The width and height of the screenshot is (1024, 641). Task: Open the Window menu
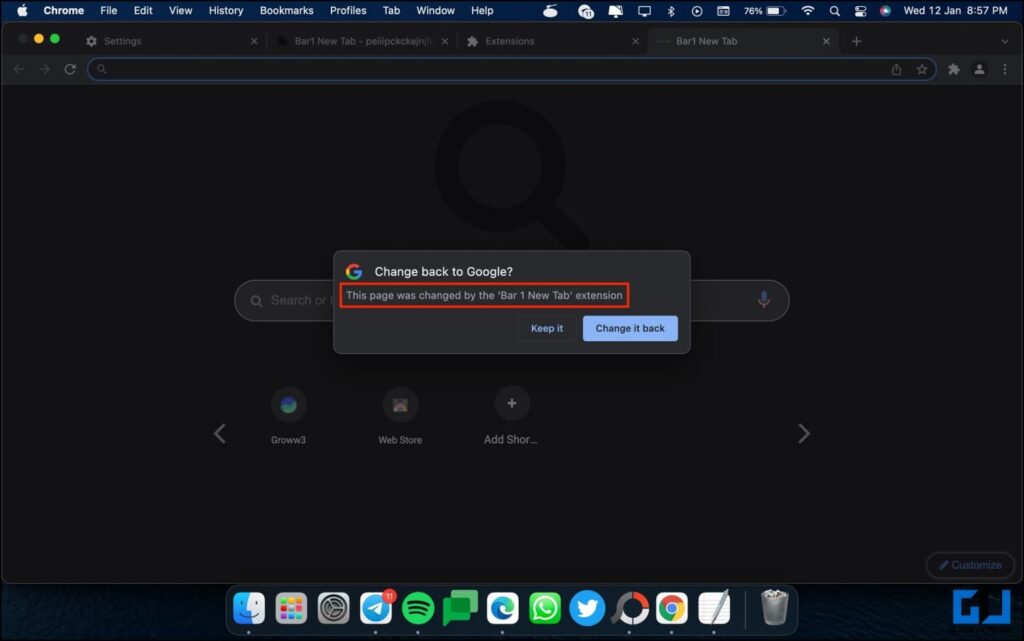pos(436,10)
